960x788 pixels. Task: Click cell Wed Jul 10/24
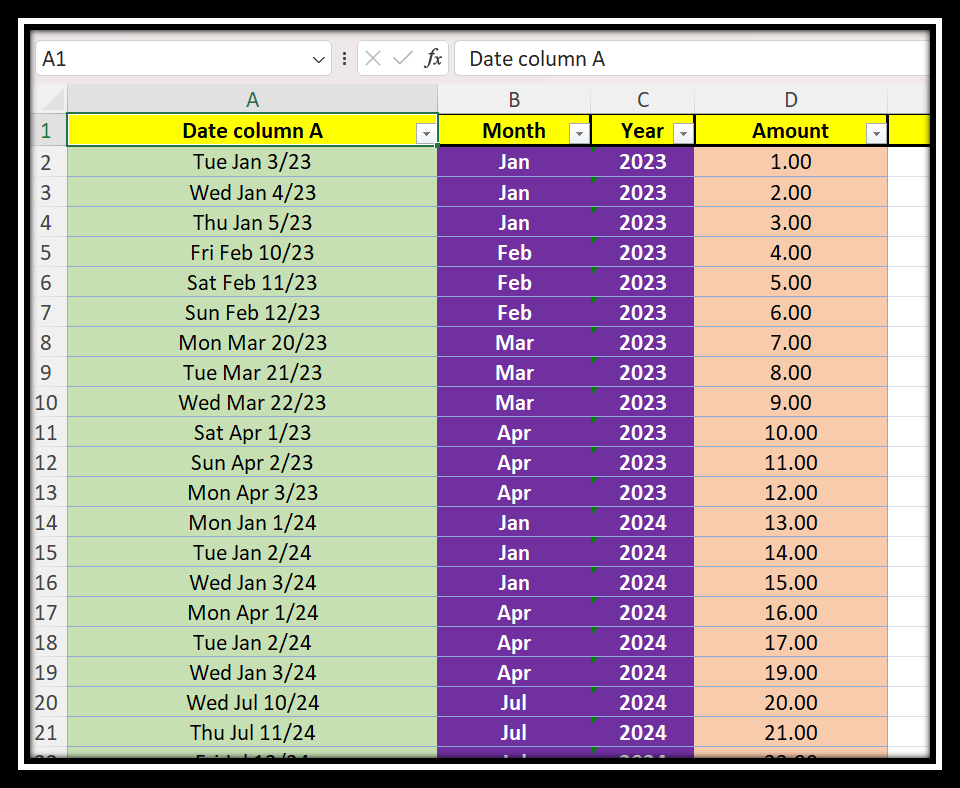tap(252, 702)
